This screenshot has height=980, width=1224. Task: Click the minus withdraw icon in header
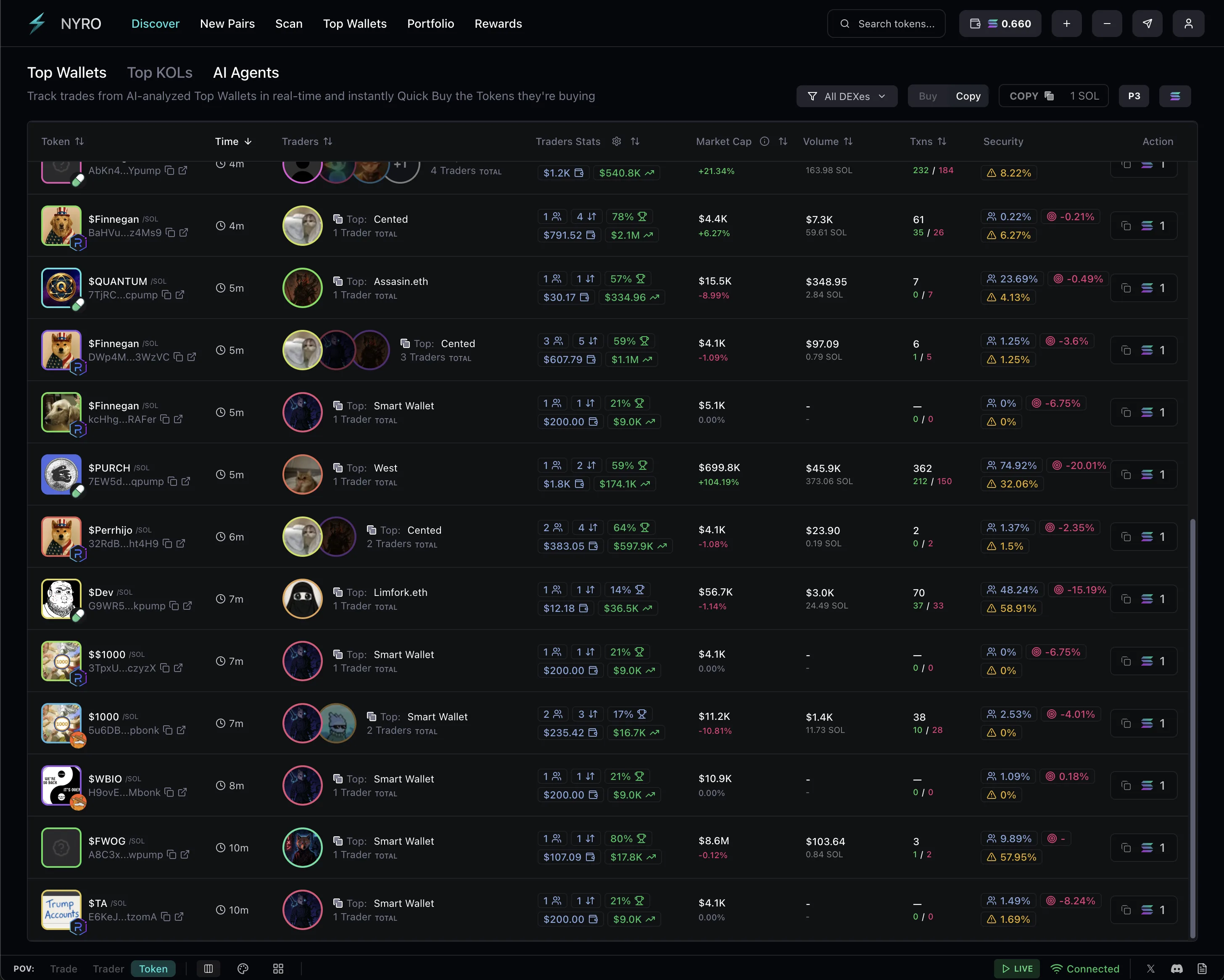tap(1106, 23)
